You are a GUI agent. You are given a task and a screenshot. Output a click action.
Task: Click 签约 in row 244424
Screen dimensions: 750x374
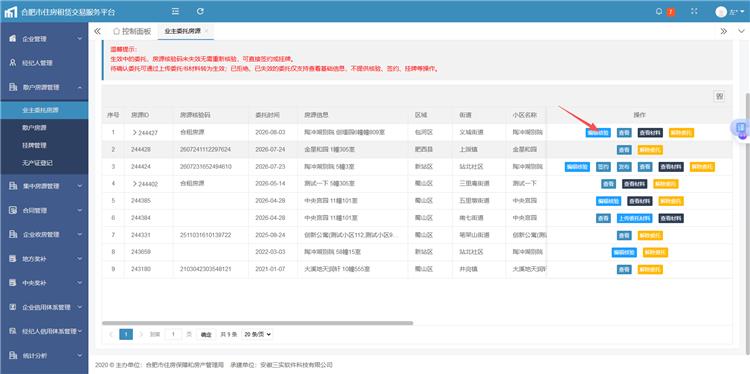pyautogui.click(x=603, y=167)
